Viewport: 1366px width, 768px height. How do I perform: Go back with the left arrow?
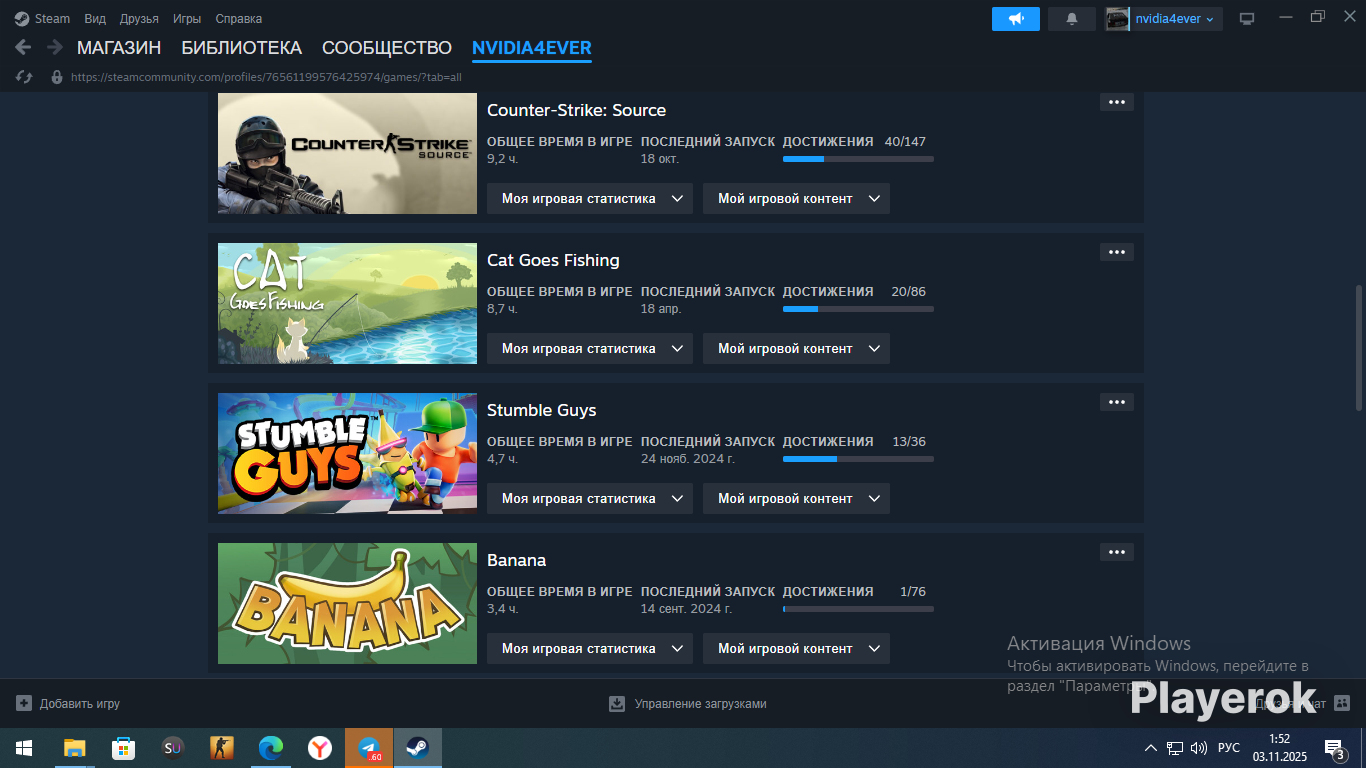(23, 47)
